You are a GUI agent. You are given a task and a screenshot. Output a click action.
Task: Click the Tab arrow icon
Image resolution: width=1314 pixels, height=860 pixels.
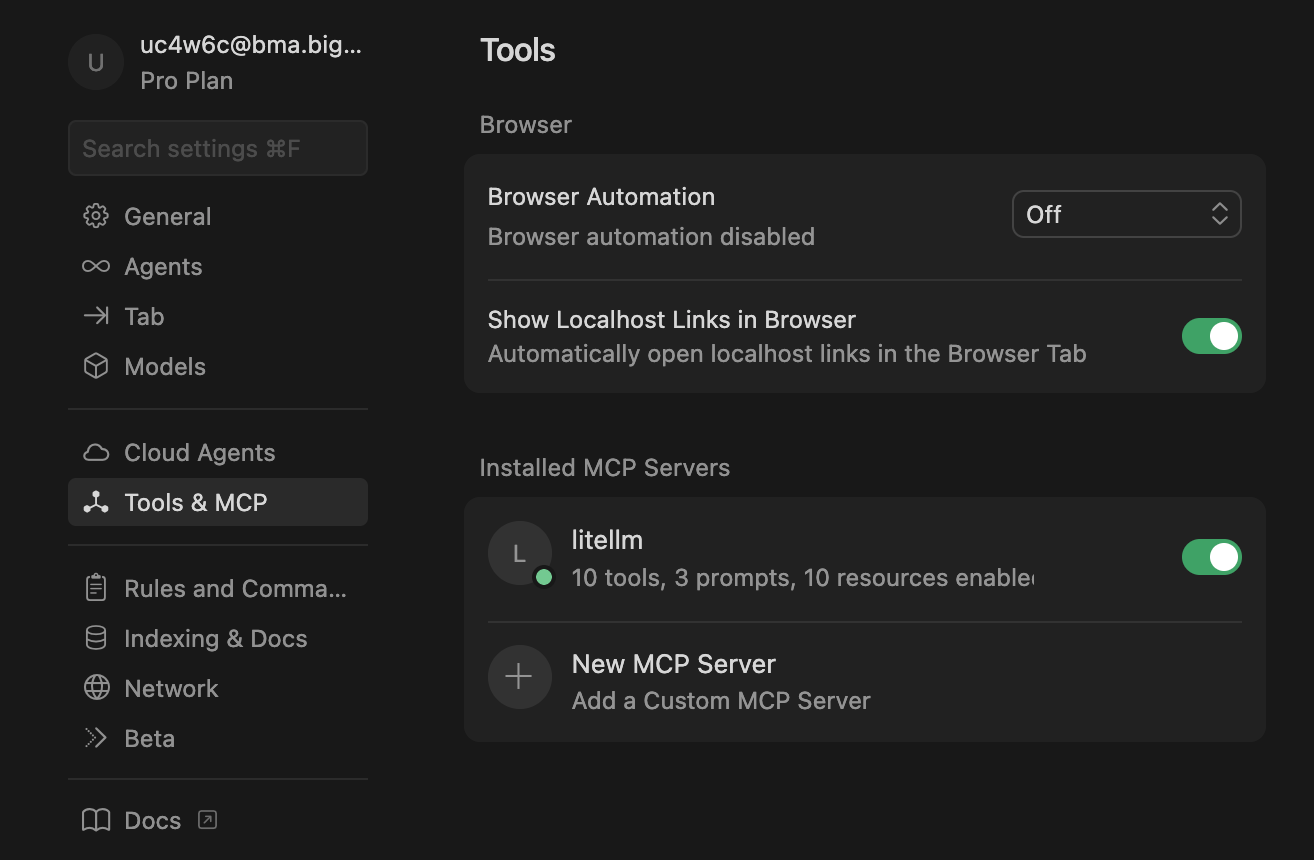pyautogui.click(x=96, y=316)
